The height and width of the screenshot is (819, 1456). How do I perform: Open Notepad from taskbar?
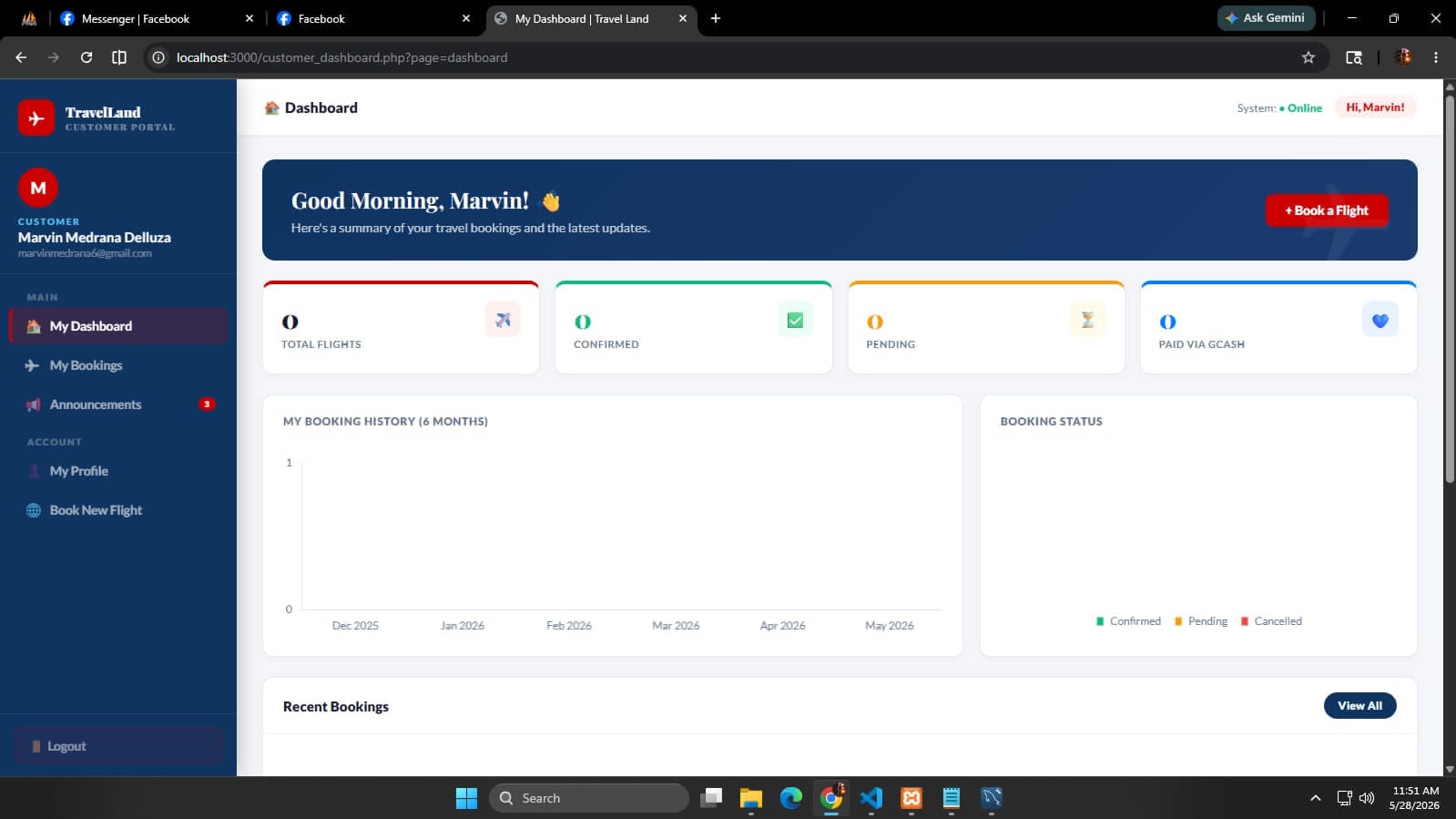(952, 798)
